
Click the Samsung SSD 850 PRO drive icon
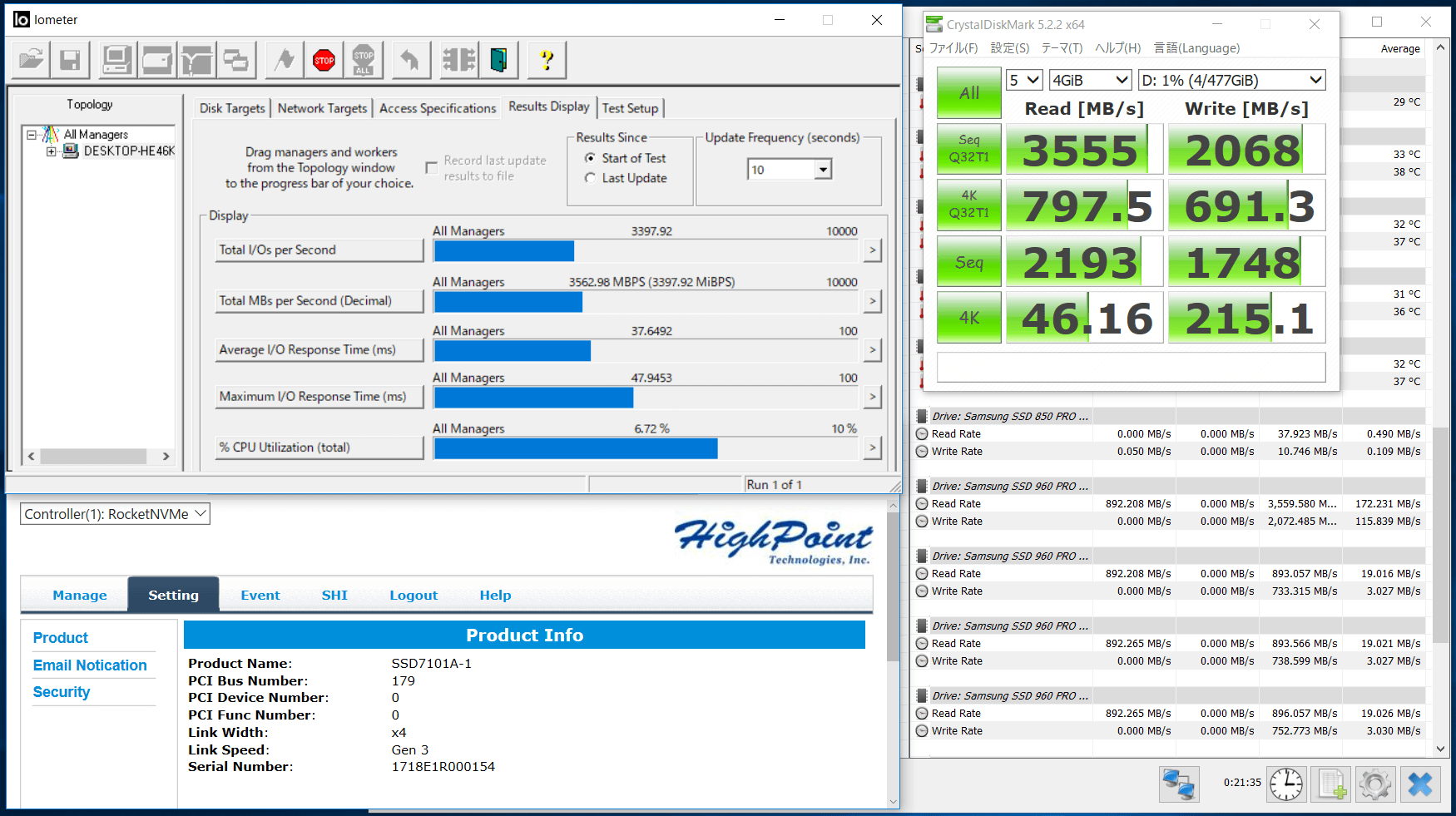click(x=922, y=416)
